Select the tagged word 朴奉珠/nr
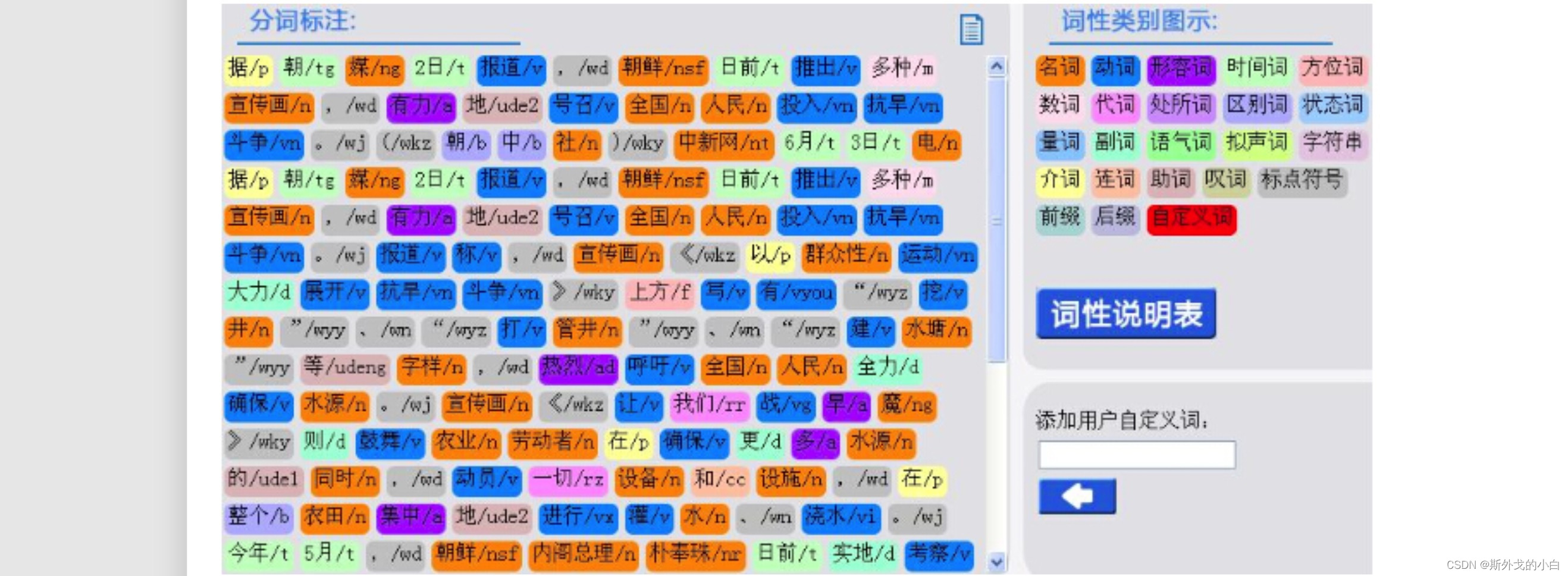1568x576 pixels. tap(695, 555)
